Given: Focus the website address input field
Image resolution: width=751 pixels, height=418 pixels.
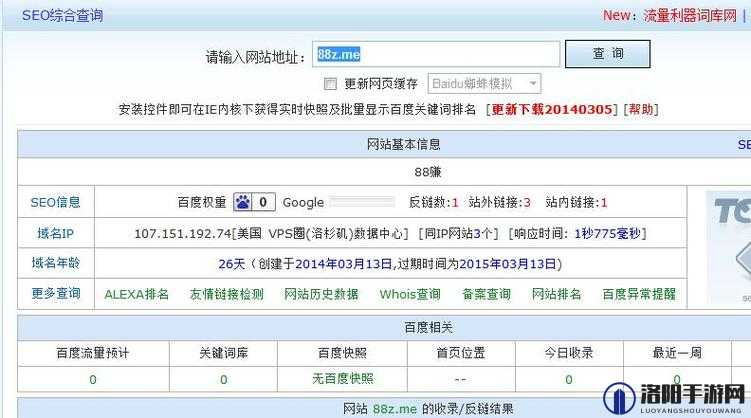Looking at the screenshot, I should click(436, 54).
